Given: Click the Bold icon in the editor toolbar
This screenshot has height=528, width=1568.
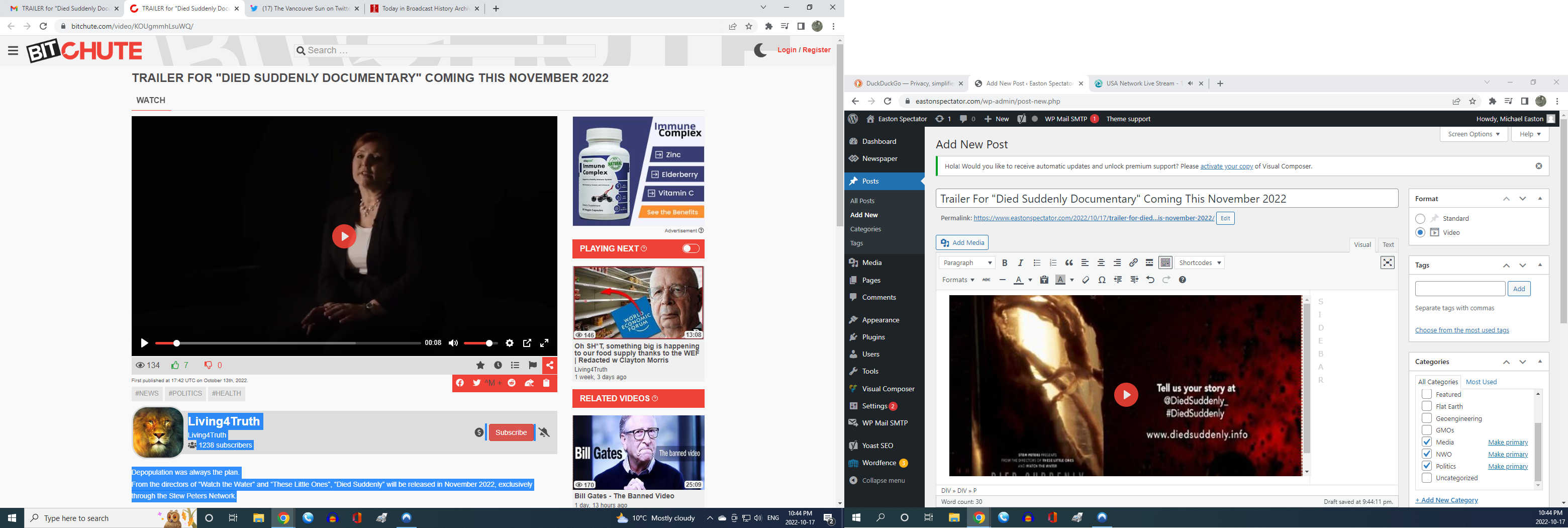Looking at the screenshot, I should pyautogui.click(x=1004, y=263).
